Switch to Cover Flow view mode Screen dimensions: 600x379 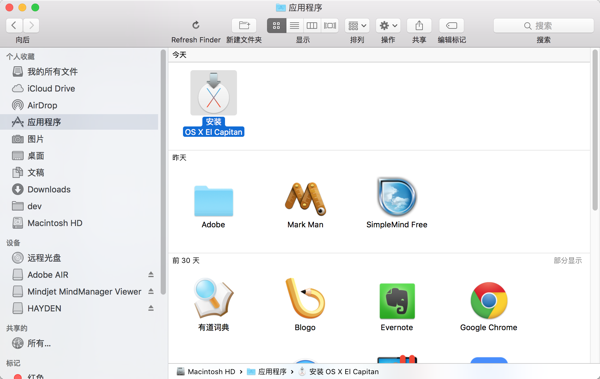click(330, 26)
